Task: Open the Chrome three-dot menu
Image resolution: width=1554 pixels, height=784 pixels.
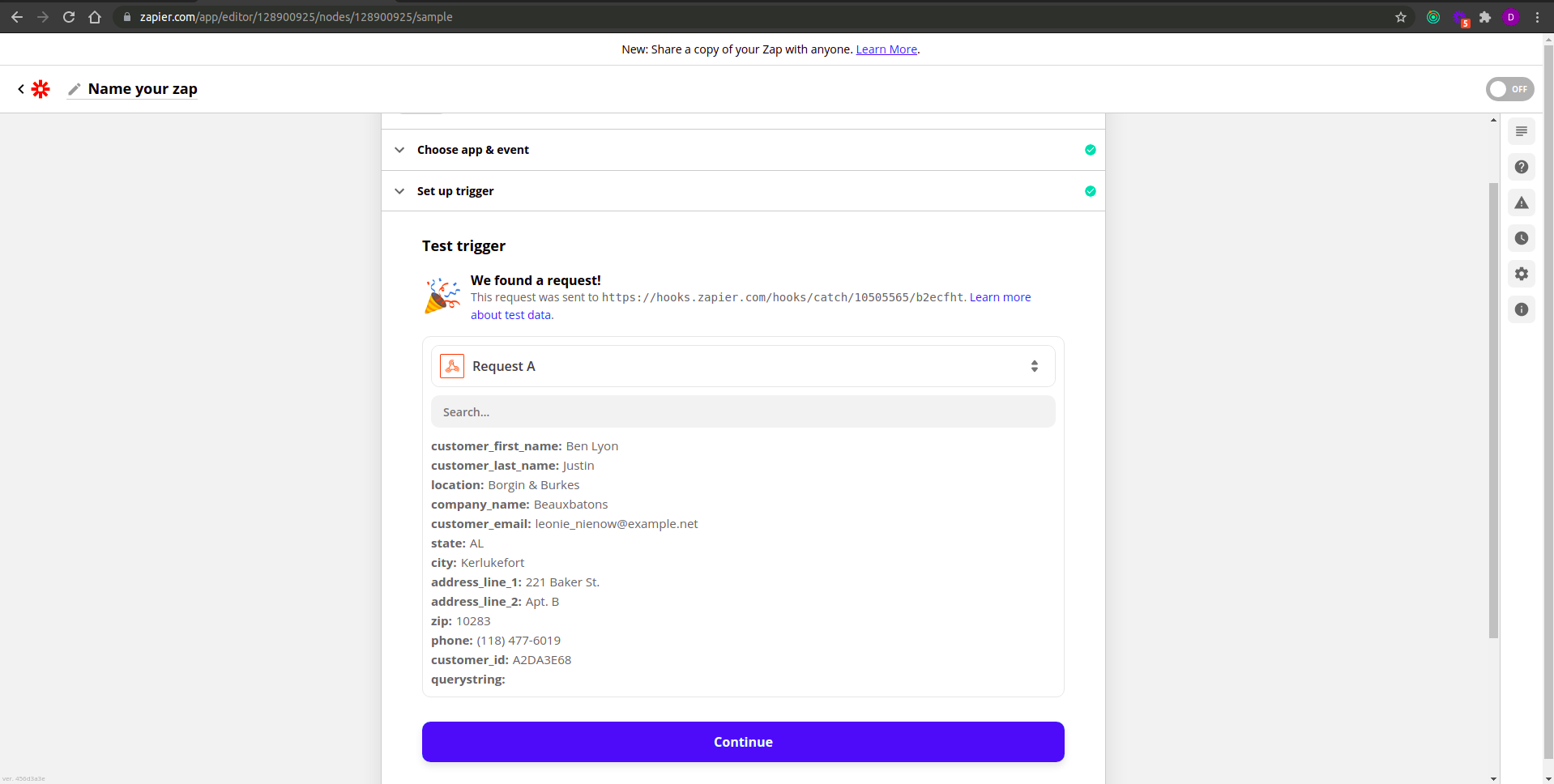Action: [x=1537, y=17]
